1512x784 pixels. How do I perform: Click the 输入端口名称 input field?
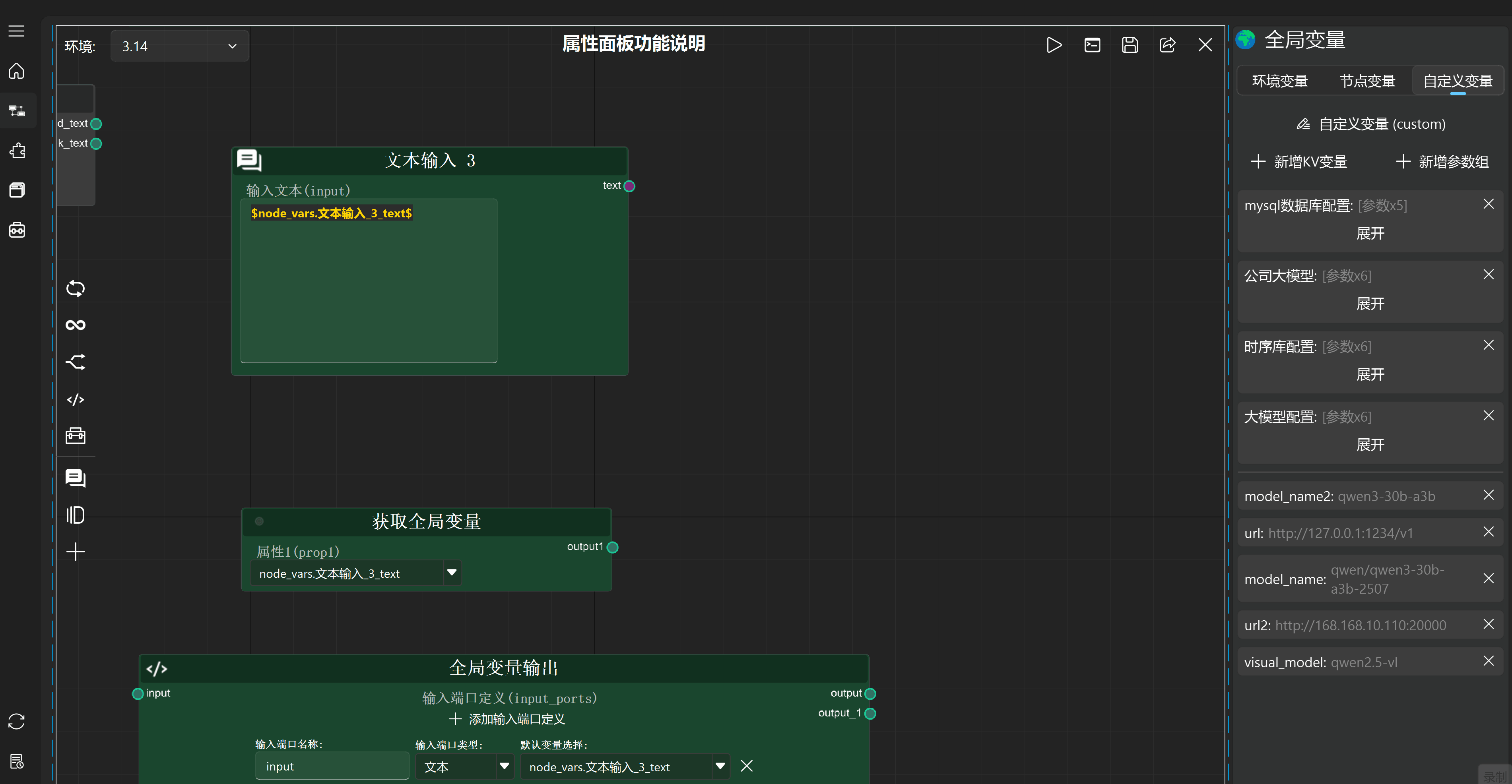click(332, 767)
